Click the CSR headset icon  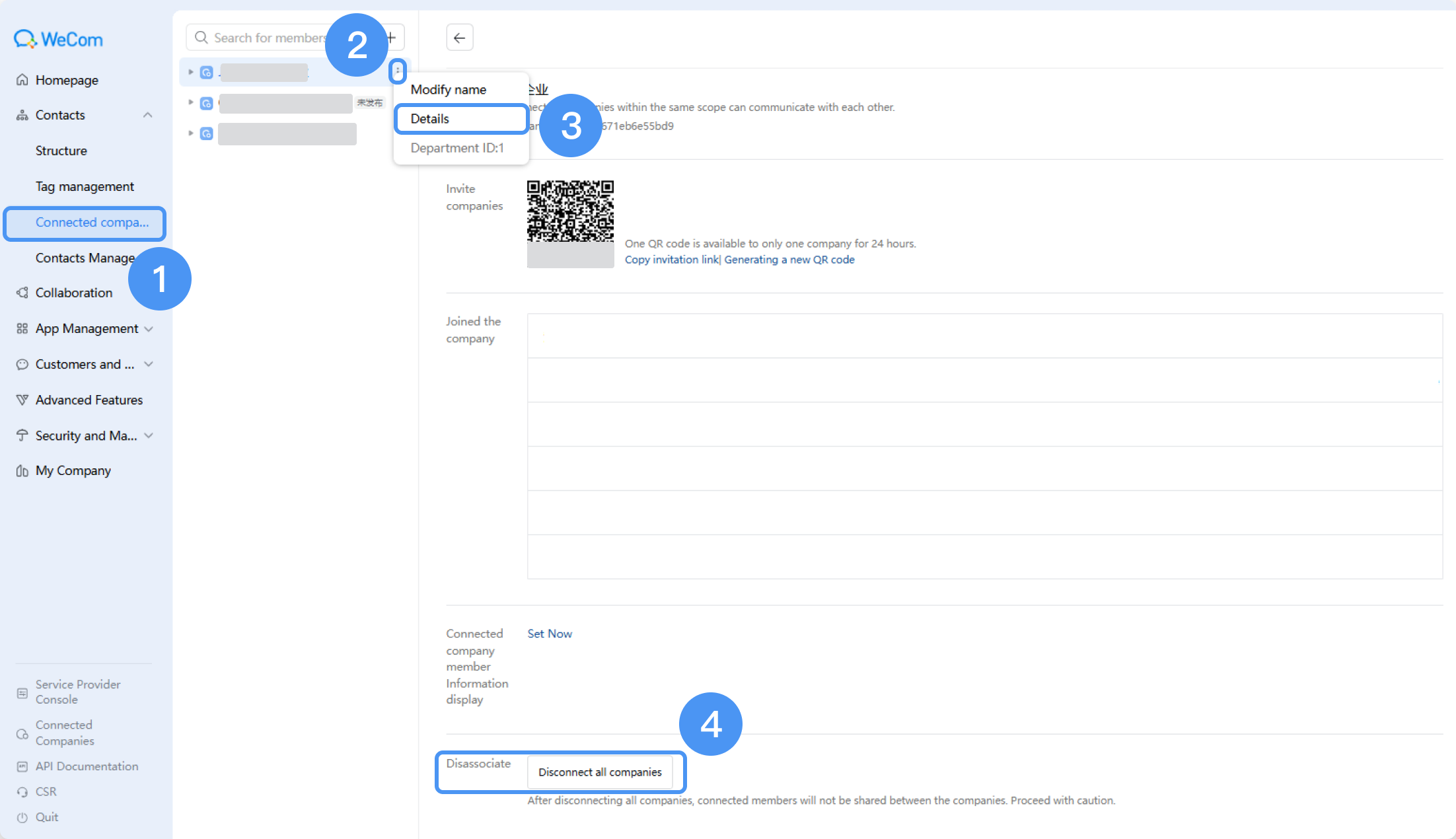pos(22,791)
